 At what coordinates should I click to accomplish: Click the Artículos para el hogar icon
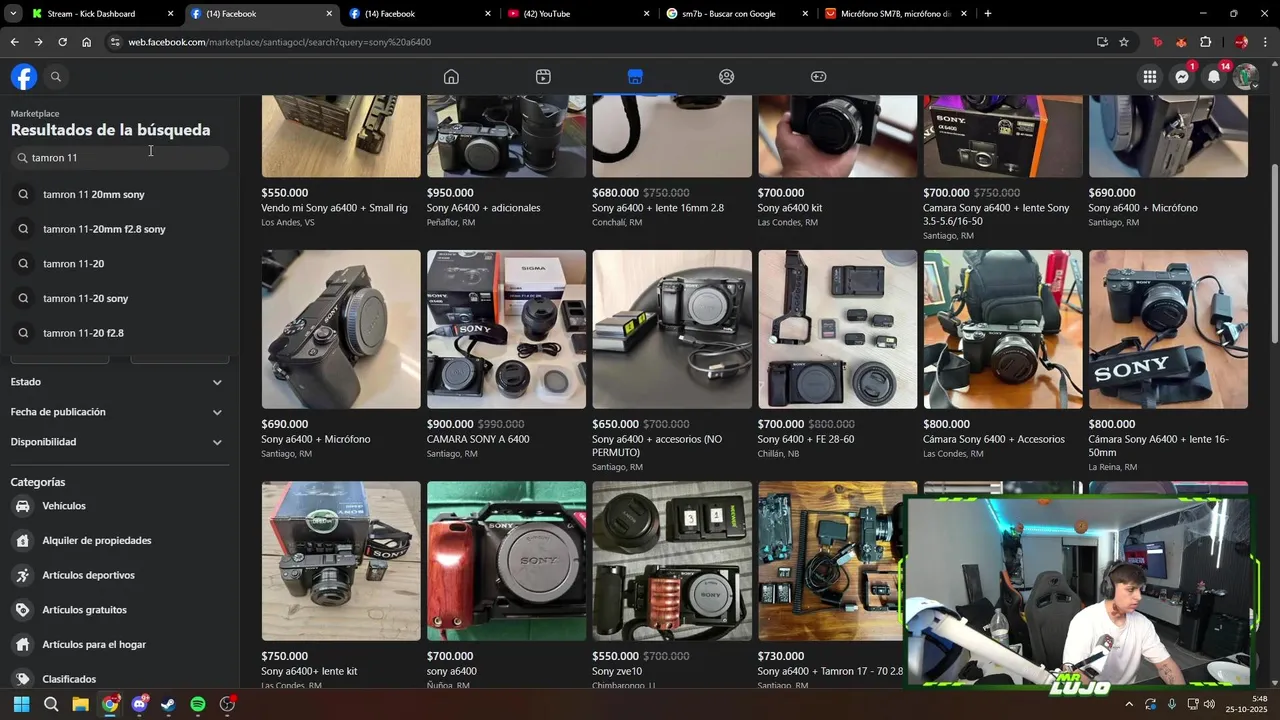pyautogui.click(x=23, y=645)
